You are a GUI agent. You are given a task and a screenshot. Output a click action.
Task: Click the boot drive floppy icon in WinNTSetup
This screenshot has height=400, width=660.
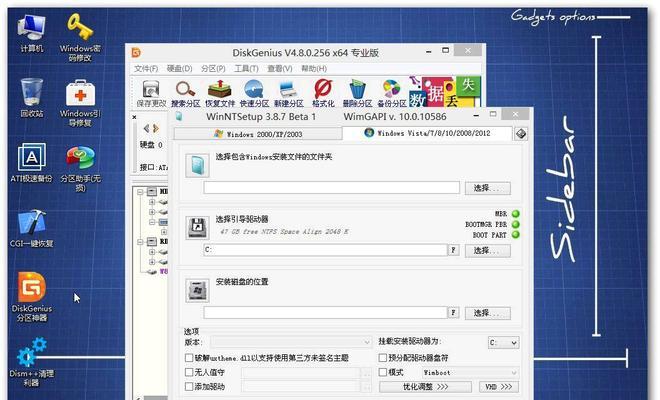tap(197, 227)
